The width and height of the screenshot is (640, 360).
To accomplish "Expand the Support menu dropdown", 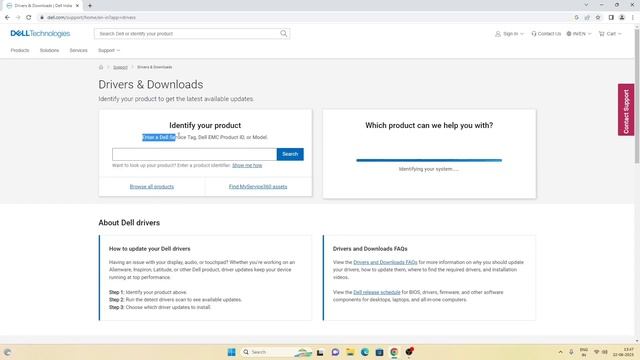I will [x=109, y=50].
